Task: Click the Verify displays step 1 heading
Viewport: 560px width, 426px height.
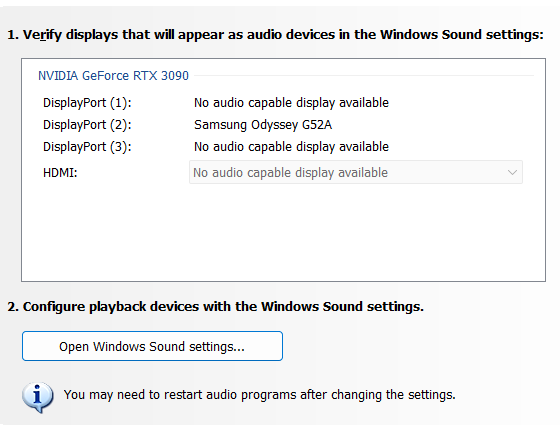Action: pos(275,35)
